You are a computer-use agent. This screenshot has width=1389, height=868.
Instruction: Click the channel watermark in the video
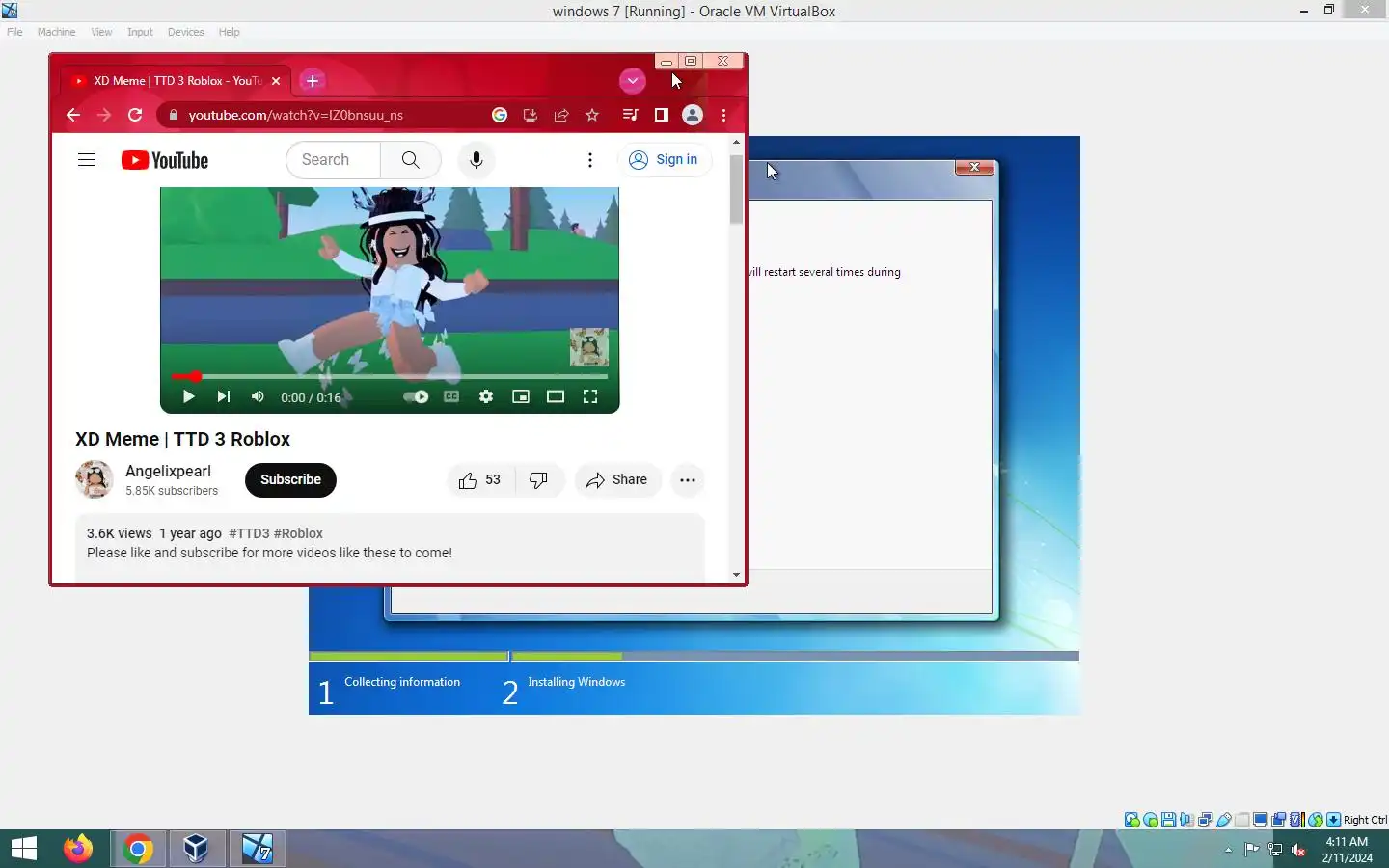tap(588, 347)
